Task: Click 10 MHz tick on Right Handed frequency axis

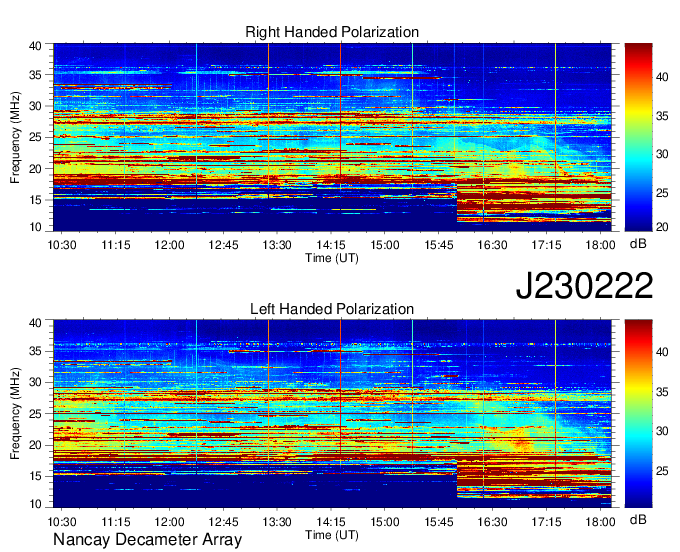Action: pyautogui.click(x=35, y=227)
